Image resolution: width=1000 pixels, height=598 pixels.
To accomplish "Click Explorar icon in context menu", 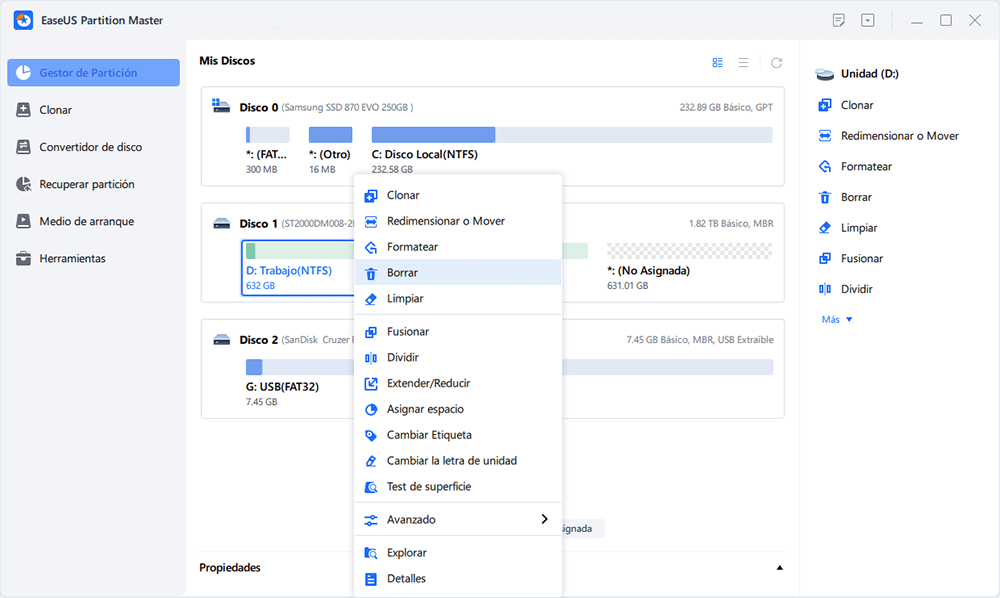I will pyautogui.click(x=371, y=553).
